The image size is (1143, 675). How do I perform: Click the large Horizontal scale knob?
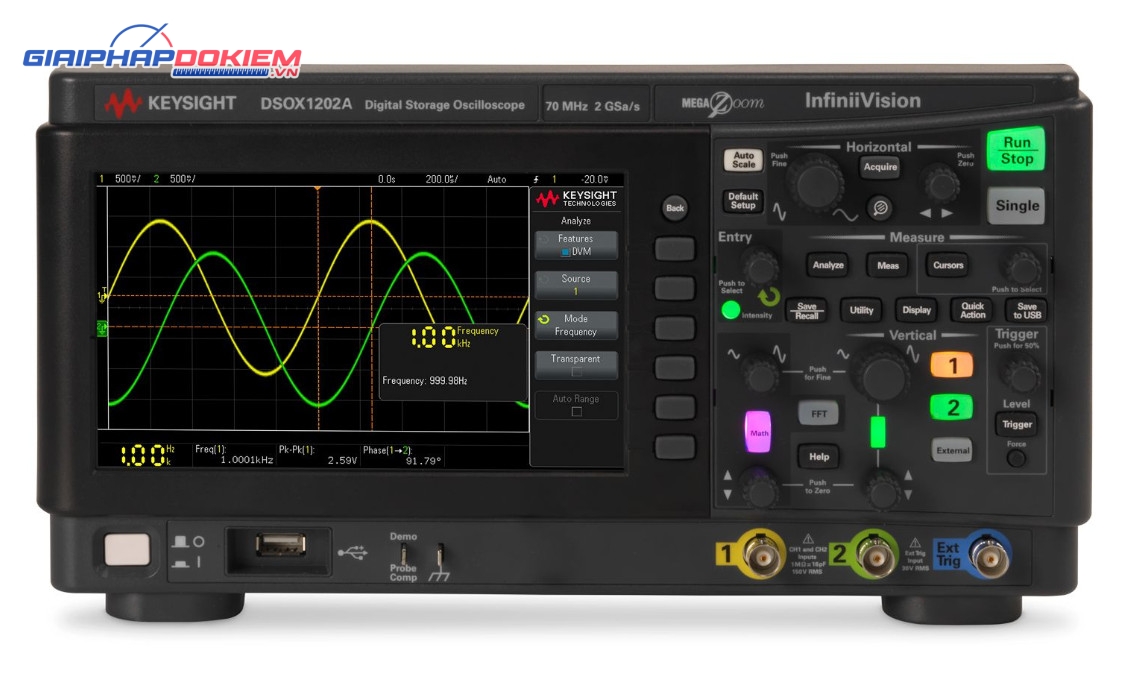click(816, 183)
